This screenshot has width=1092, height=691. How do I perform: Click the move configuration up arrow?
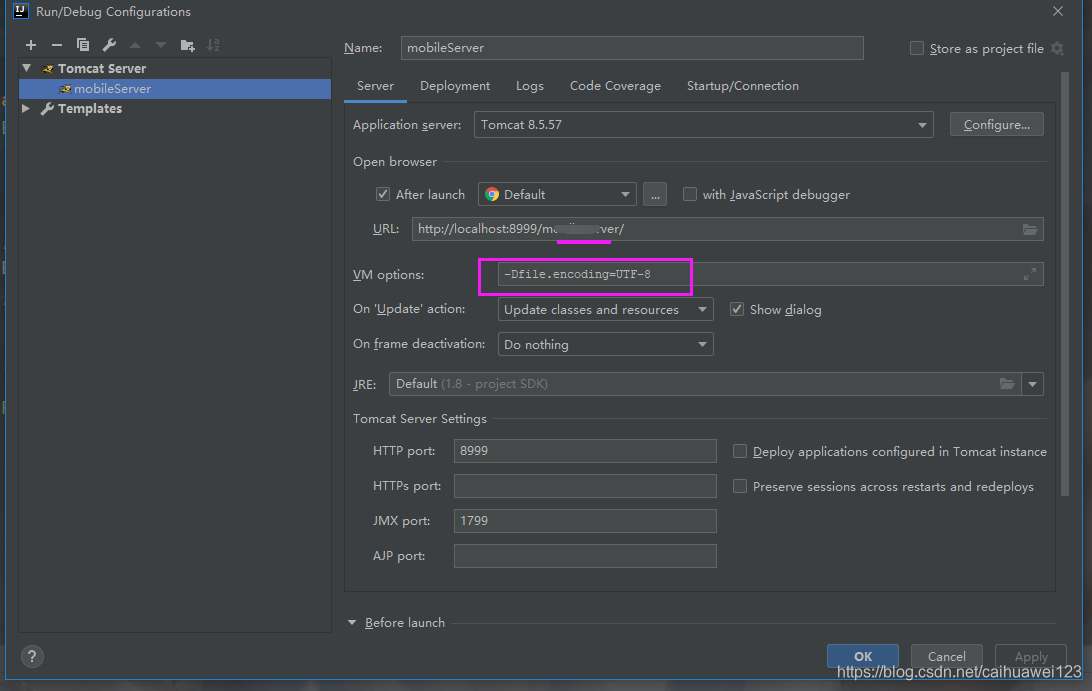[135, 45]
